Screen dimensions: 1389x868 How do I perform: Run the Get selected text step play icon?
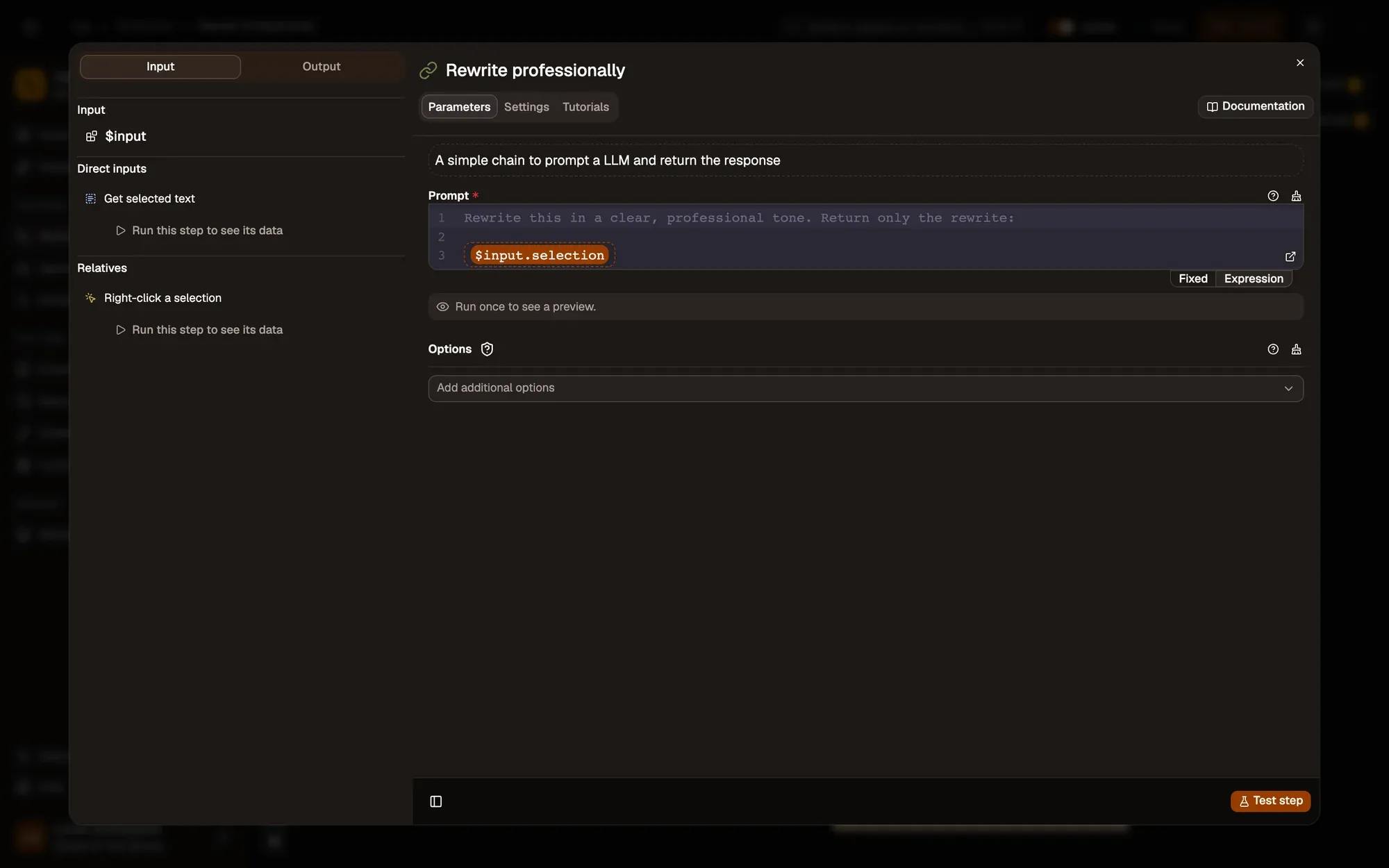[121, 231]
